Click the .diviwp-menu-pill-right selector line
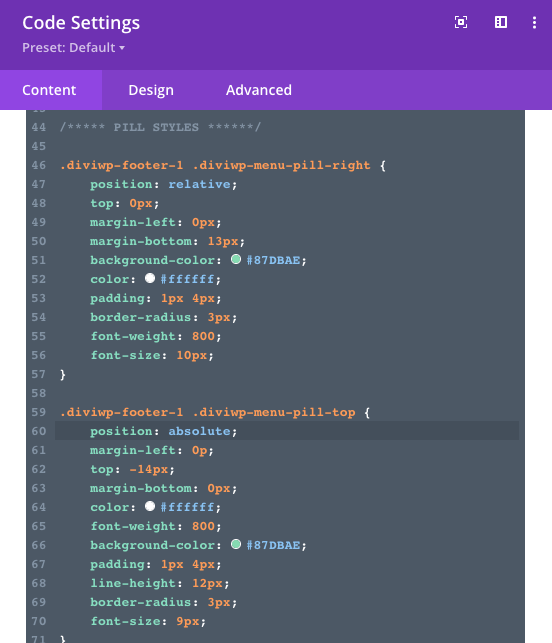Image resolution: width=552 pixels, height=643 pixels. click(223, 165)
